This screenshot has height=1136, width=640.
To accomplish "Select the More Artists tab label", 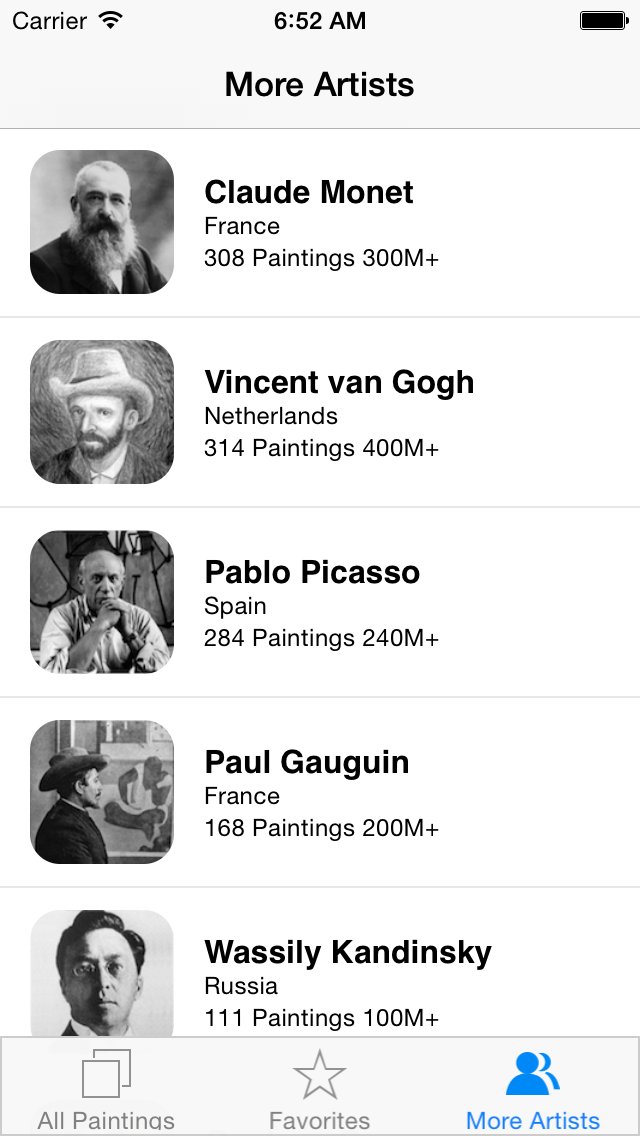I will pyautogui.click(x=533, y=1121).
